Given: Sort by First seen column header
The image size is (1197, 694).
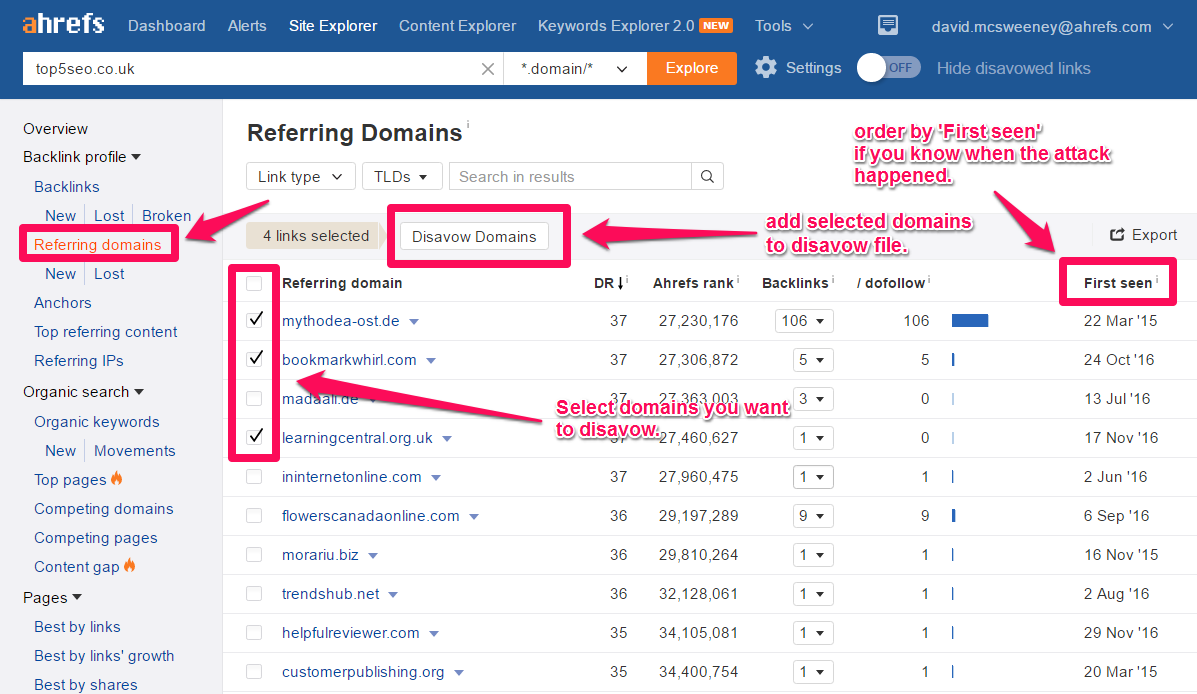Looking at the screenshot, I should coord(1118,283).
